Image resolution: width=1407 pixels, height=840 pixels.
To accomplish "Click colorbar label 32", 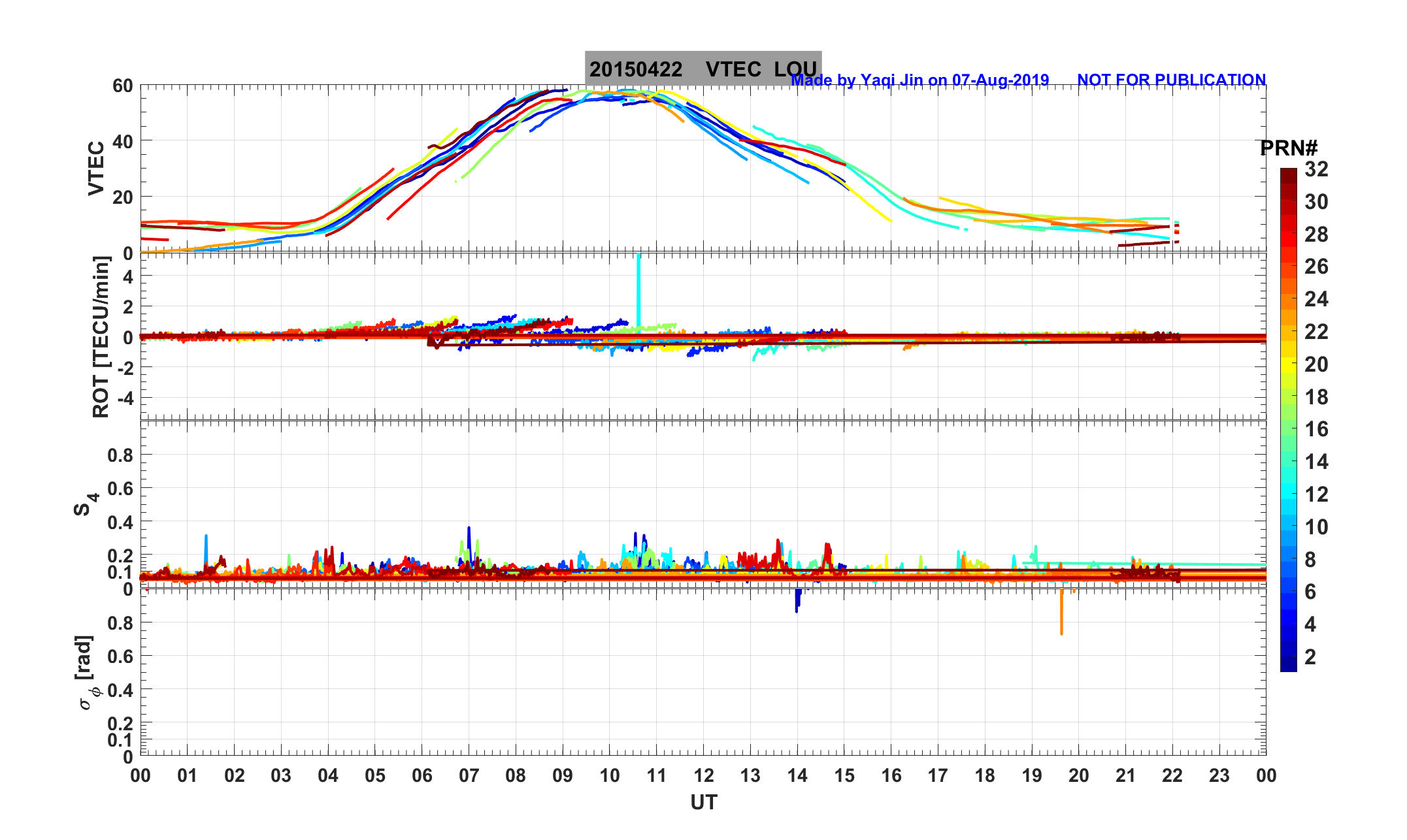I will (x=1316, y=170).
